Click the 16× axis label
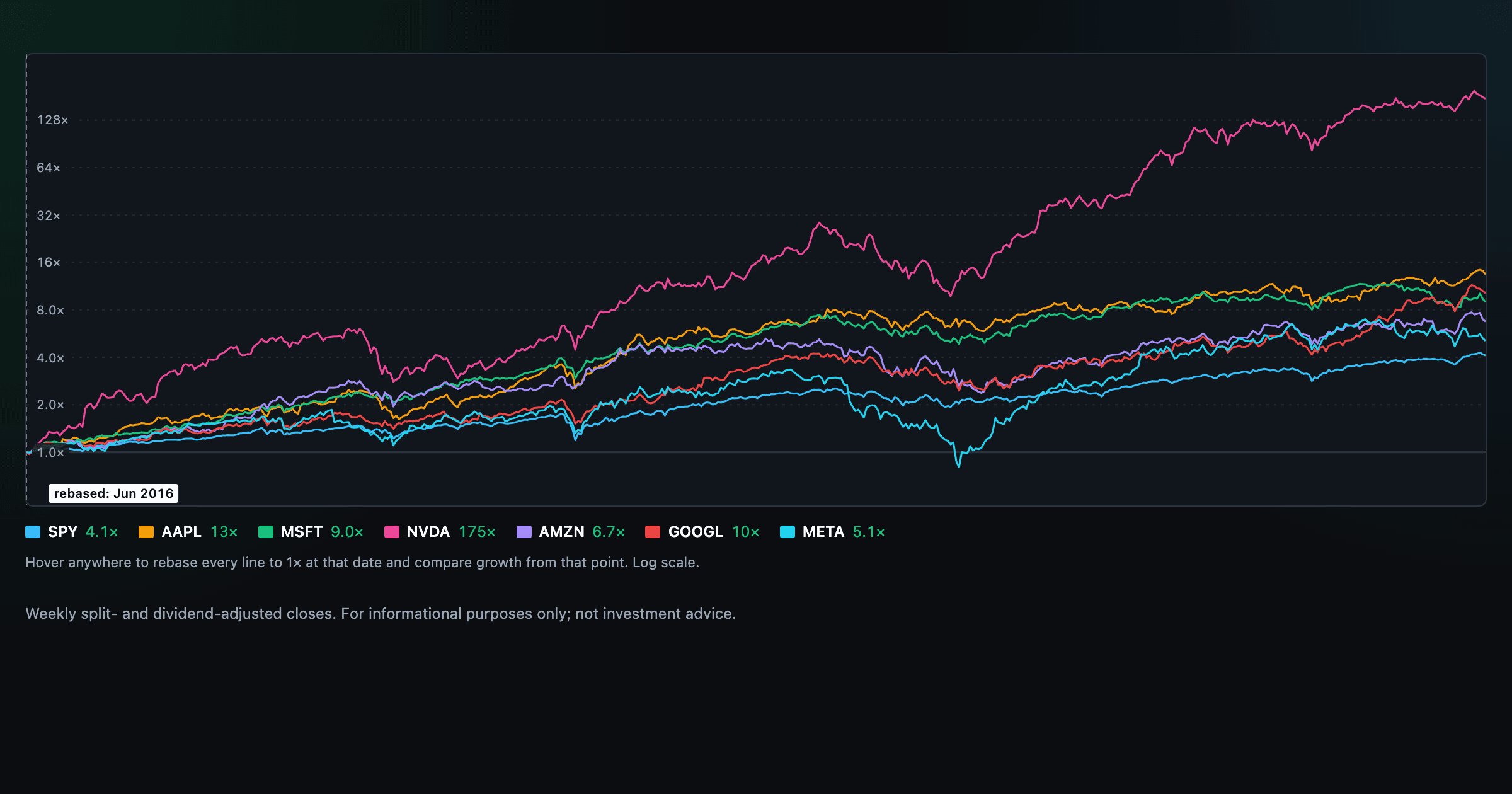 coord(49,262)
